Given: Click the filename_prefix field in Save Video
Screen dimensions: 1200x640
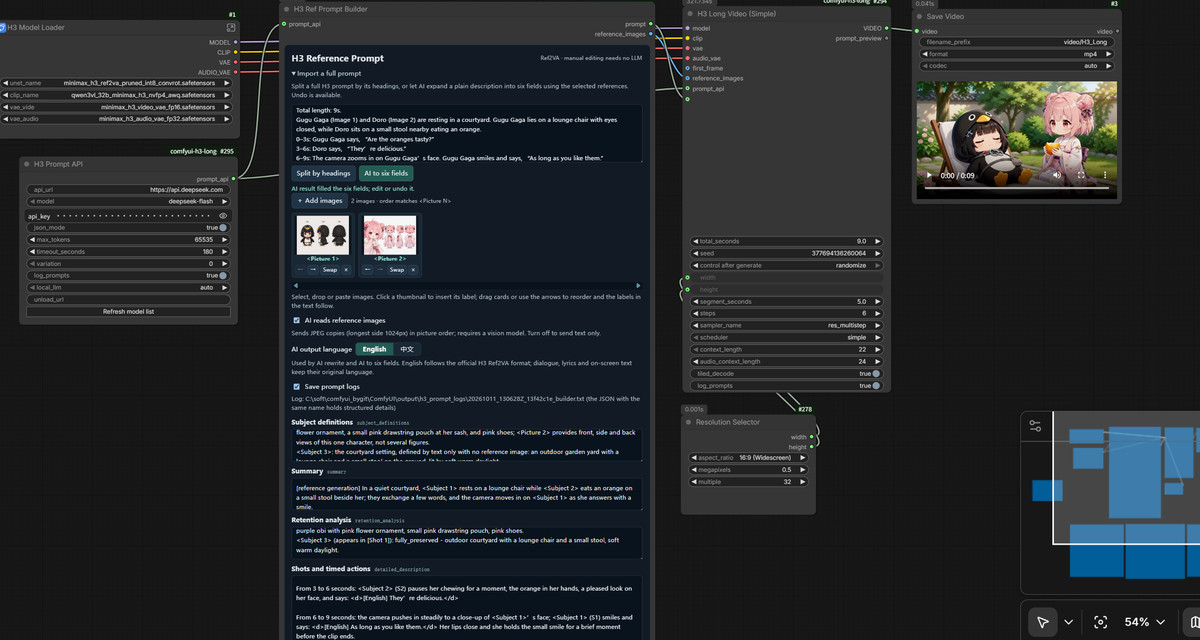Looking at the screenshot, I should 1018,42.
